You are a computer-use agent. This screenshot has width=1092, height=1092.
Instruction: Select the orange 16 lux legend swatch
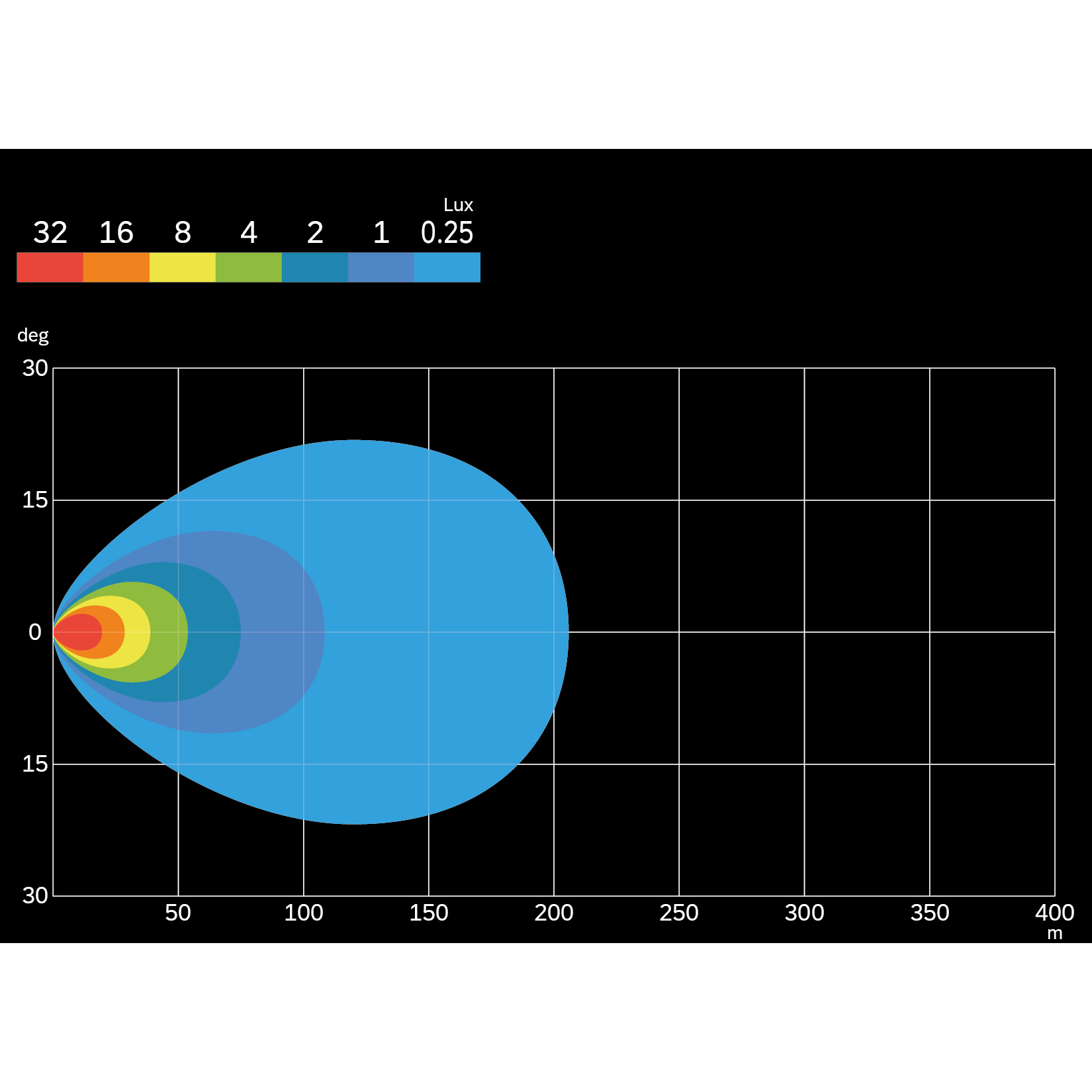click(116, 267)
